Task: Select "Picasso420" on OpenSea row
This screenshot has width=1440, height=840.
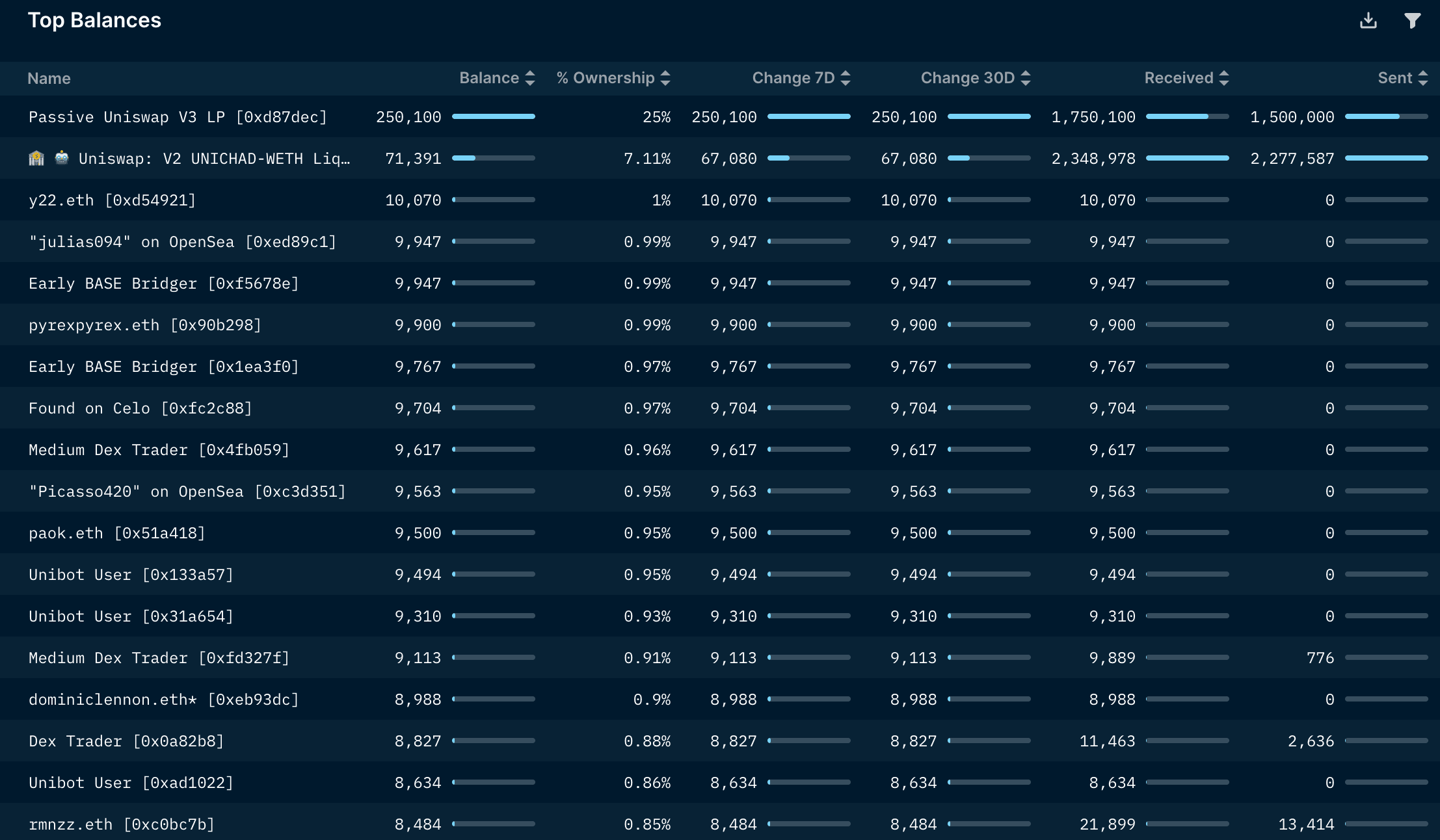Action: (x=187, y=492)
